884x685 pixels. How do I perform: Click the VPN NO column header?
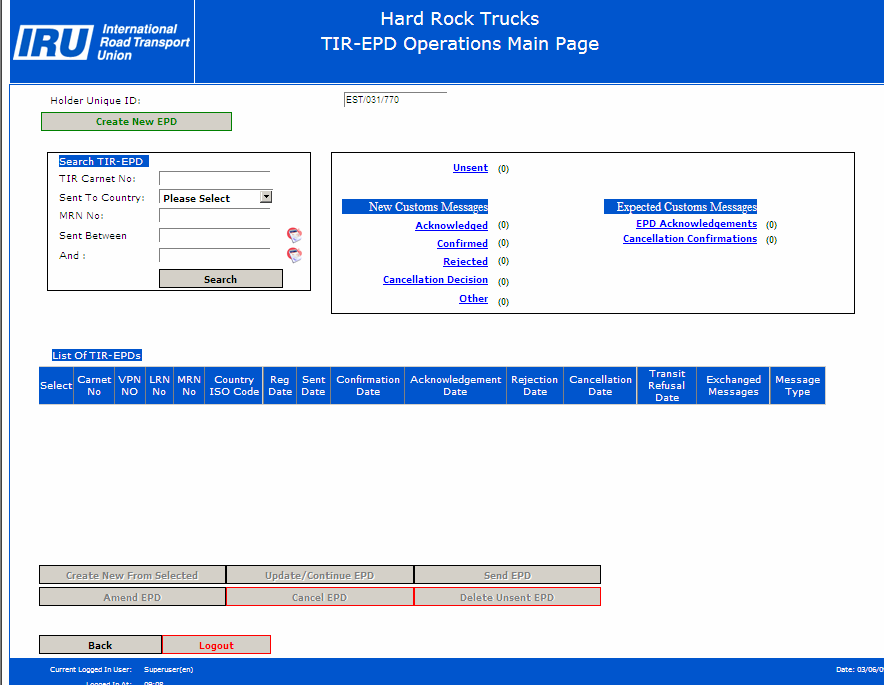[130, 386]
